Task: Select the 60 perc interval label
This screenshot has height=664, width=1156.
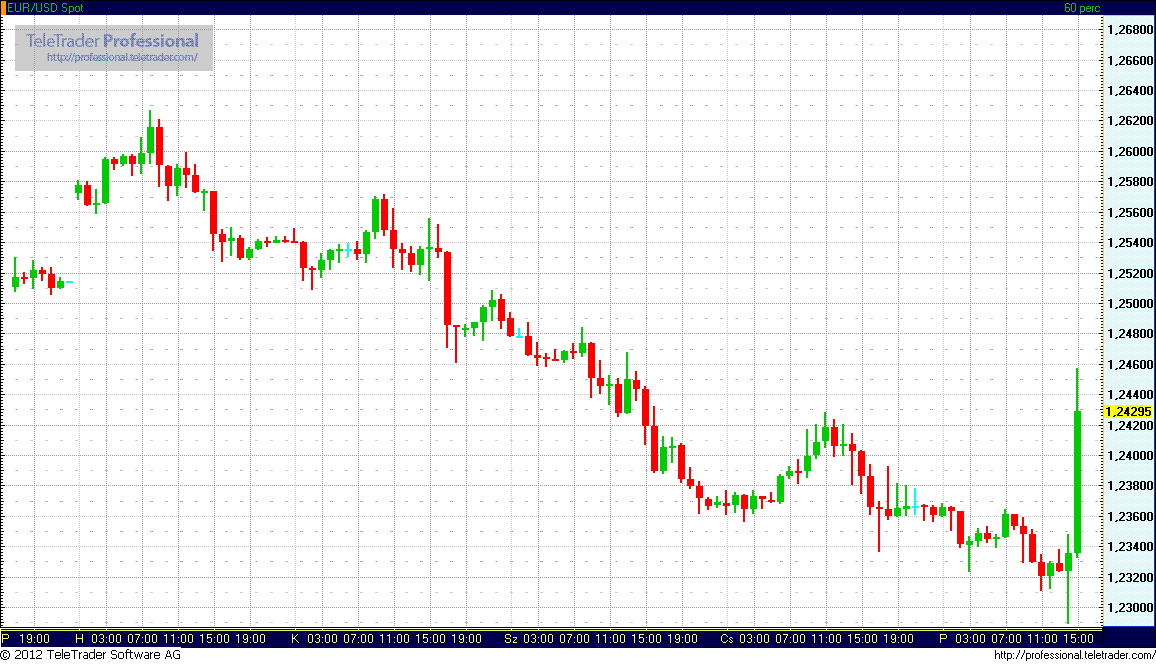Action: (1082, 7)
